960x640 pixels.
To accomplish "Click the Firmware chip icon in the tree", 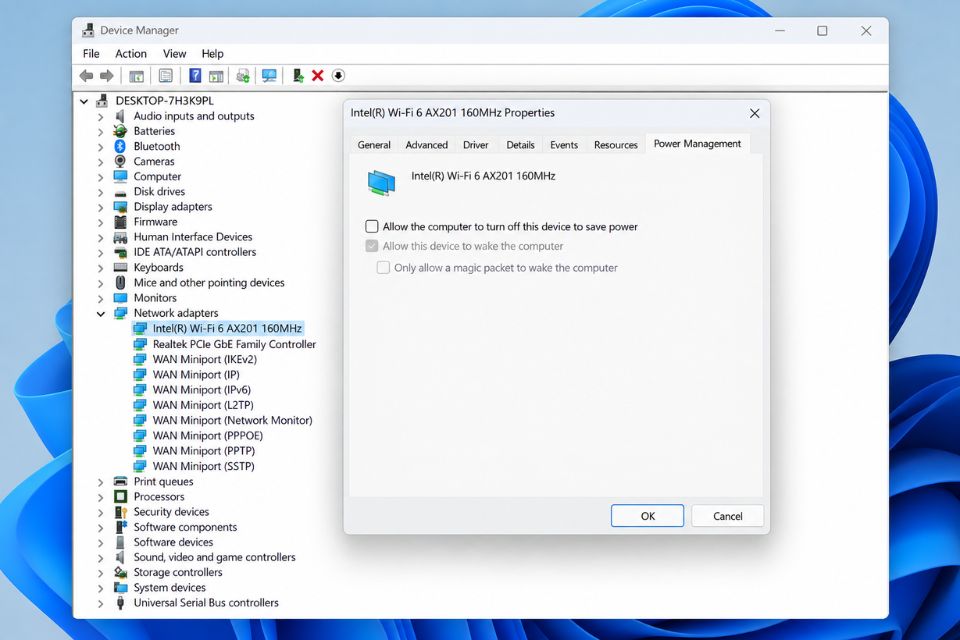I will 120,222.
